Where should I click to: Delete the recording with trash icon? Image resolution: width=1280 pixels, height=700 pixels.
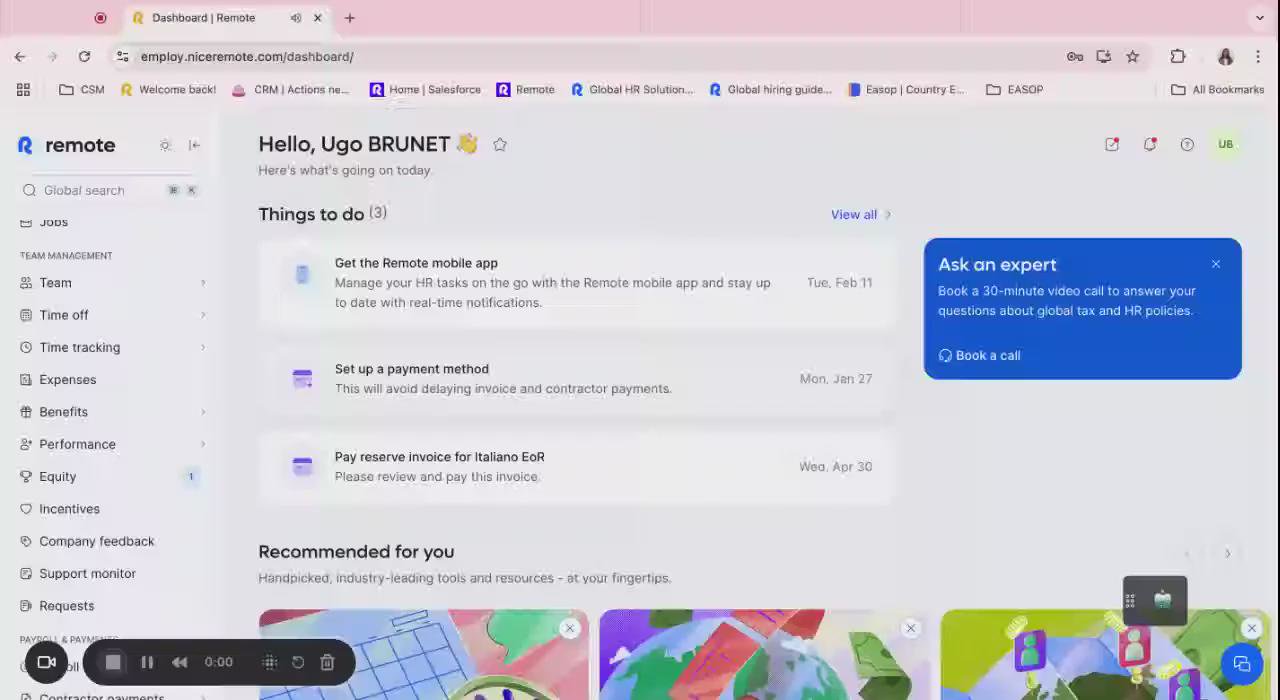(x=327, y=662)
